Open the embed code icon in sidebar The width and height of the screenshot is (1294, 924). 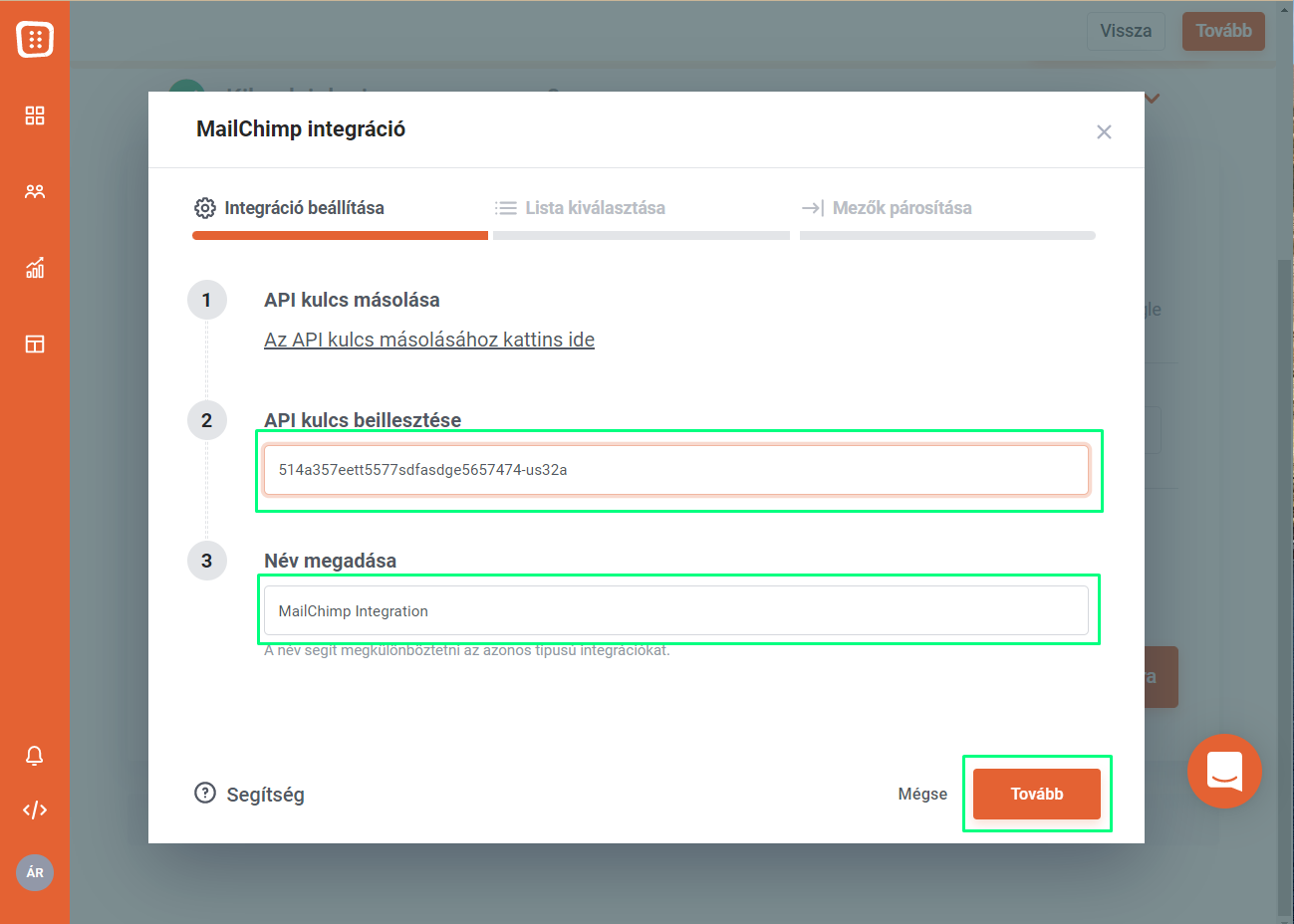pos(35,809)
